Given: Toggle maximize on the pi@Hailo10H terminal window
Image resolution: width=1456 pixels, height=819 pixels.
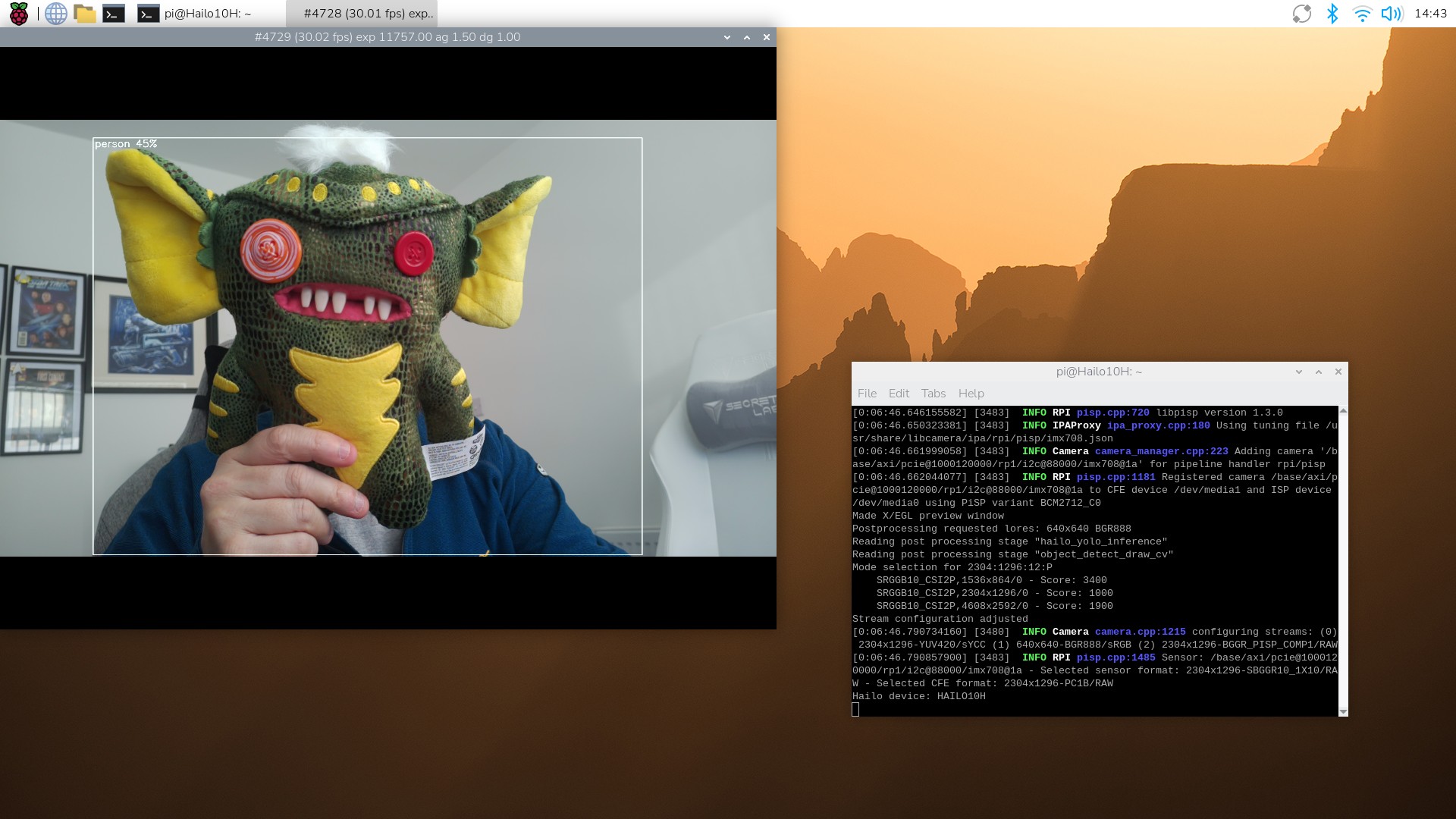Looking at the screenshot, I should [1318, 372].
